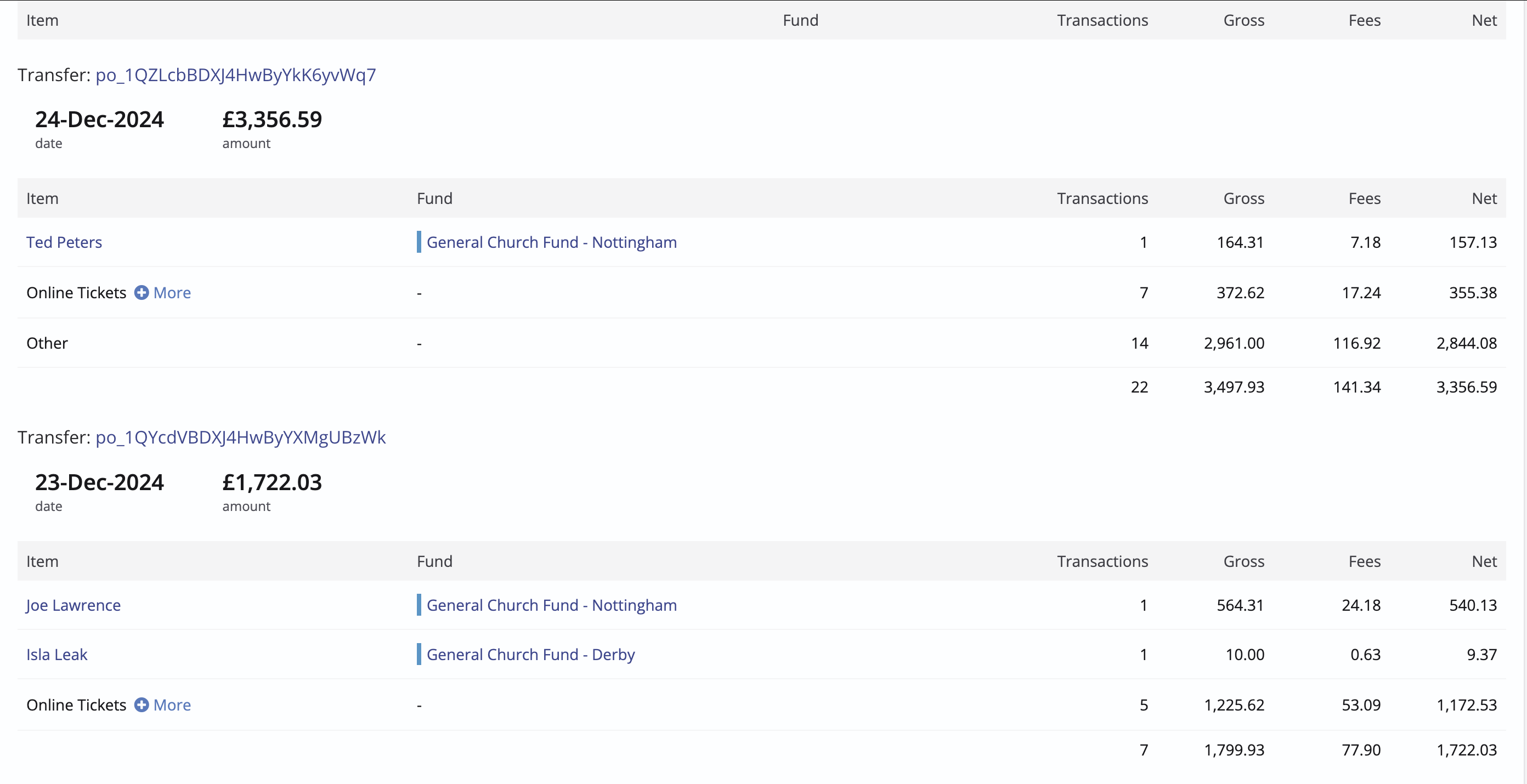The height and width of the screenshot is (784, 1527).
Task: Click total transactions 22 for first transfer
Action: [x=1139, y=387]
